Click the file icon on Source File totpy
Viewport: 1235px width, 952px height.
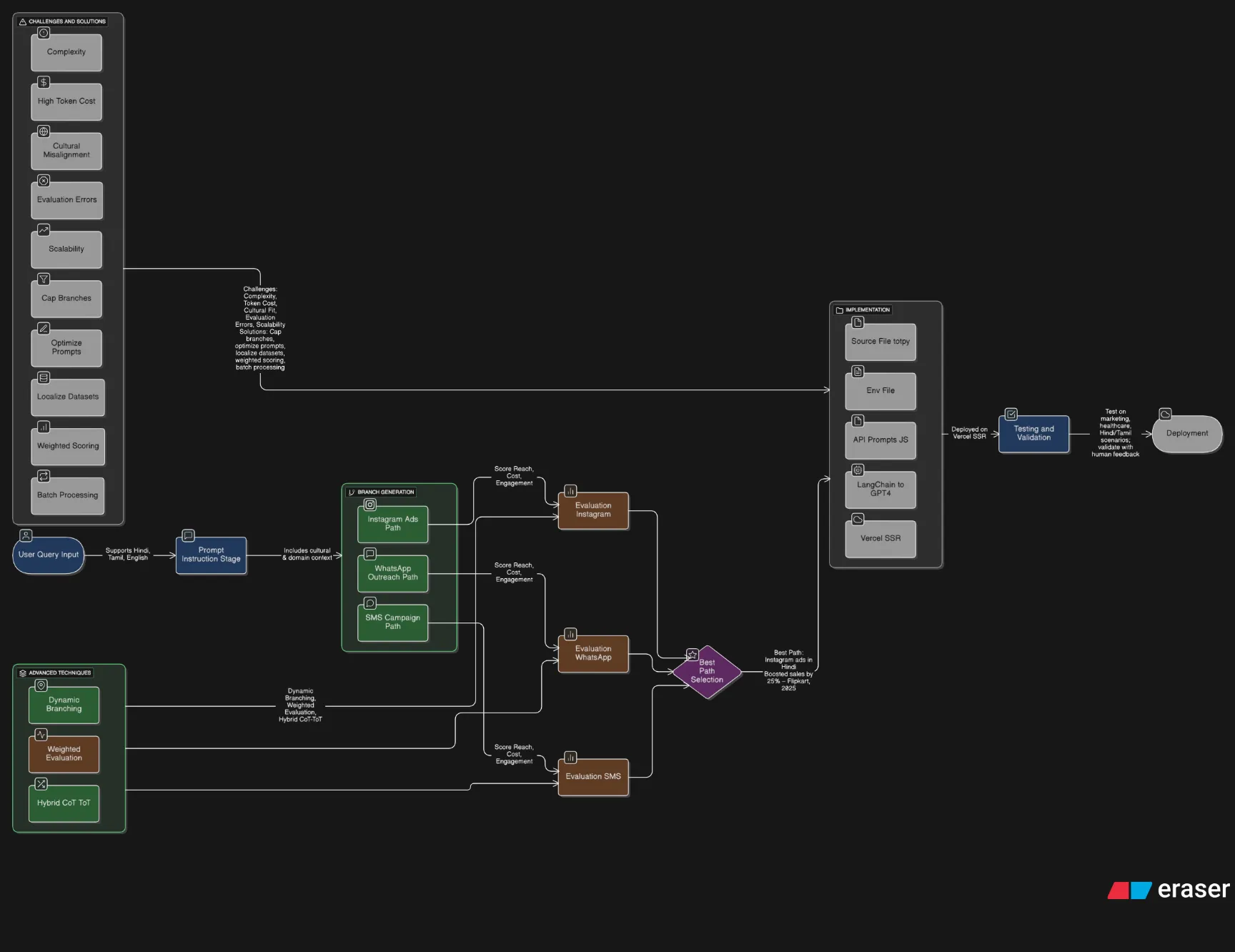pyautogui.click(x=858, y=322)
